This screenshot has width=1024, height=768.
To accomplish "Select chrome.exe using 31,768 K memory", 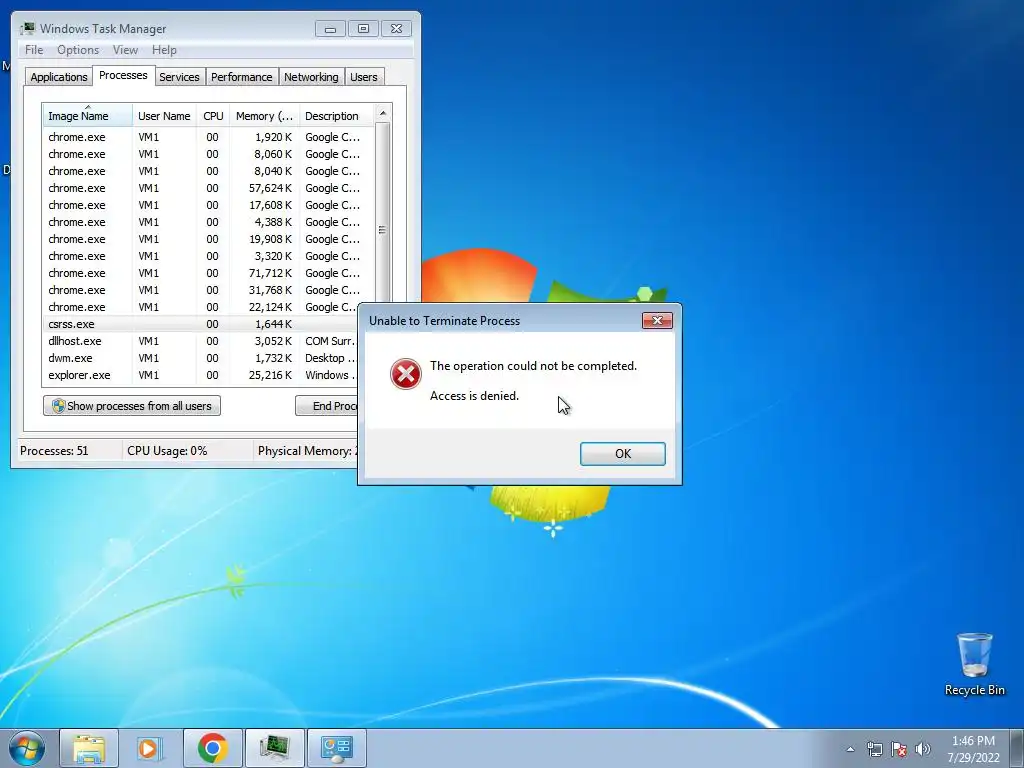I will pyautogui.click(x=209, y=290).
